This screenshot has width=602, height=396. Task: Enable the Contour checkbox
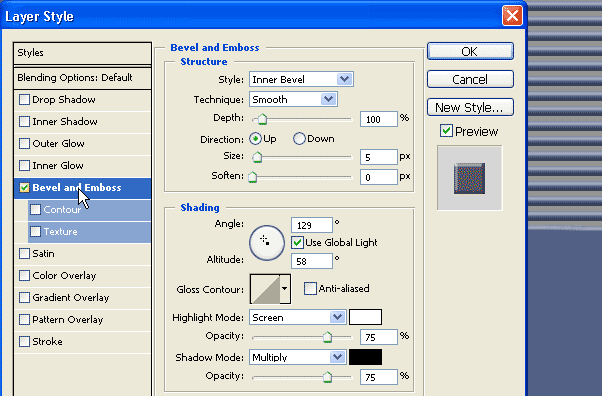pos(35,209)
